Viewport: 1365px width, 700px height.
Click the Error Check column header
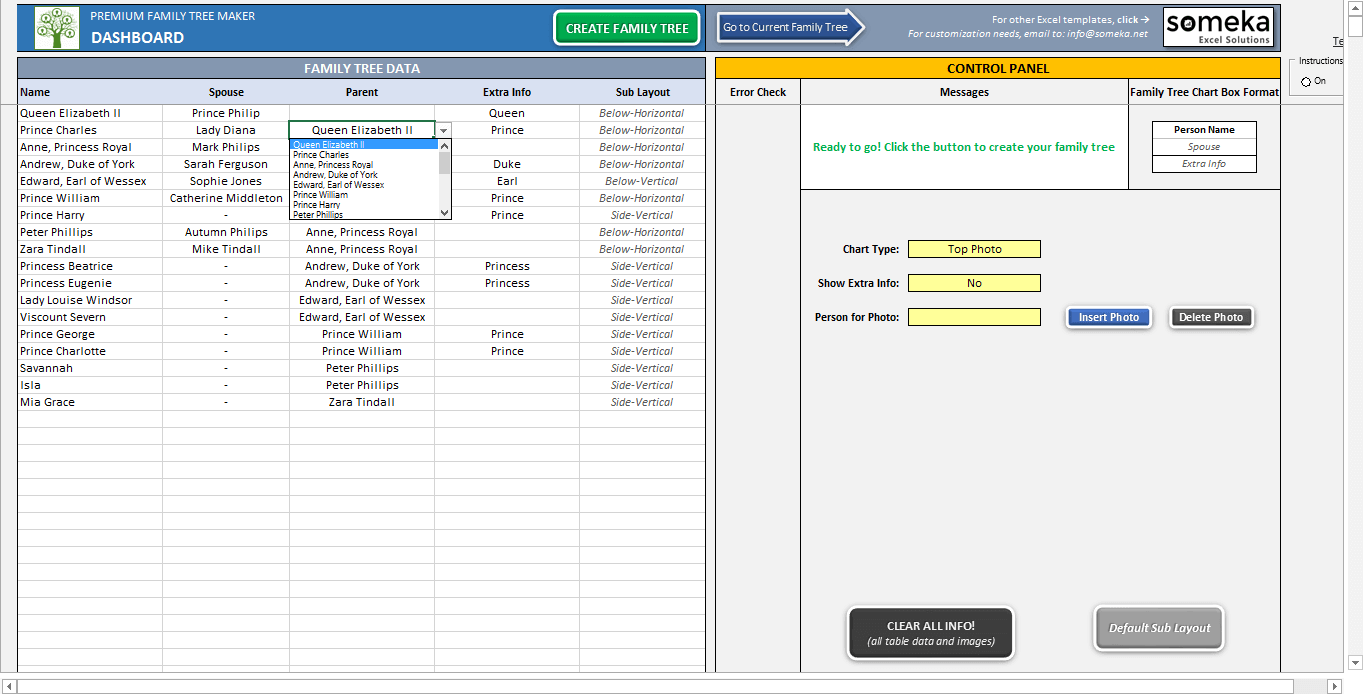(758, 92)
